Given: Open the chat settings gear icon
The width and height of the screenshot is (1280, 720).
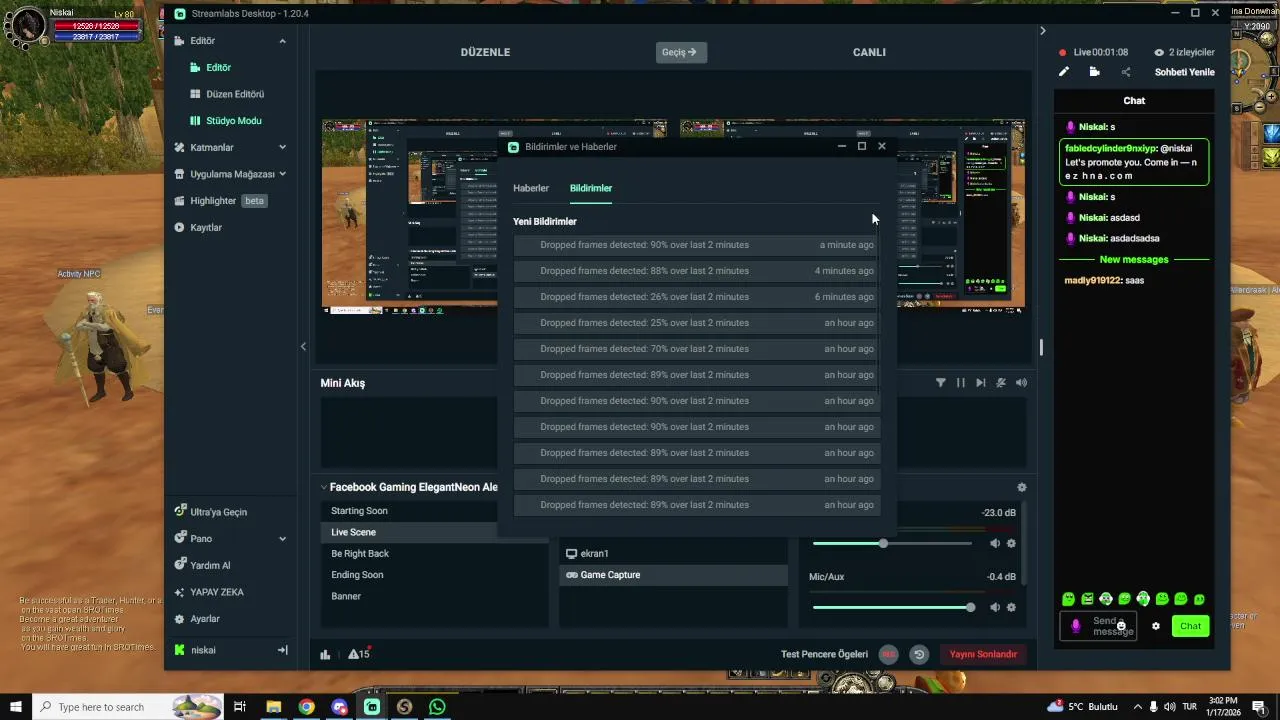Looking at the screenshot, I should click(x=1156, y=626).
